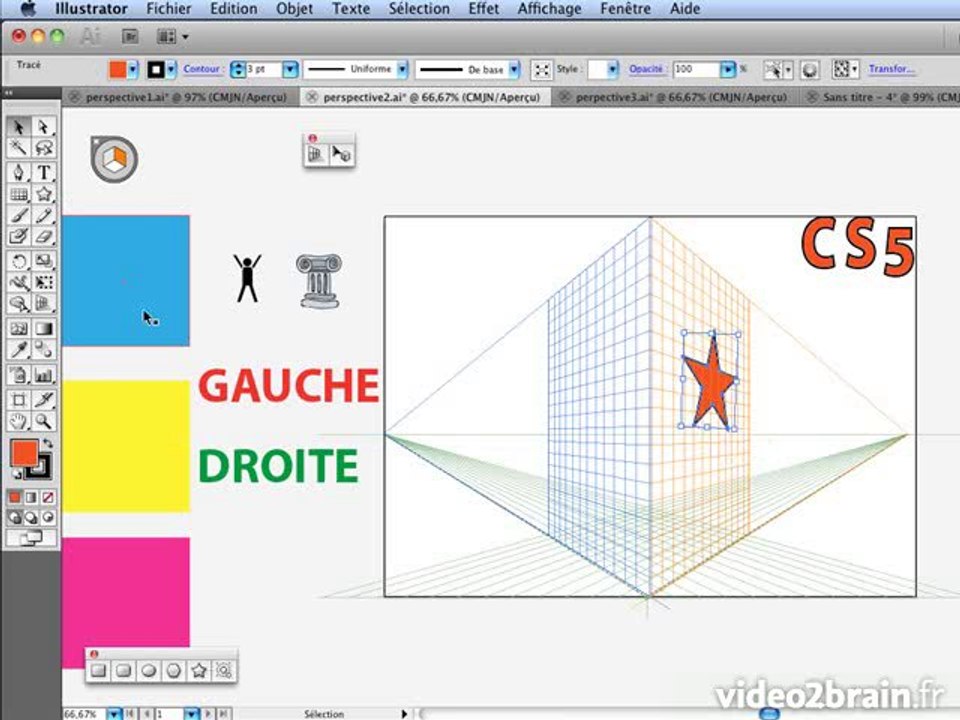The image size is (960, 720).
Task: Open the Uniforme width profile dropdown
Action: click(x=402, y=69)
